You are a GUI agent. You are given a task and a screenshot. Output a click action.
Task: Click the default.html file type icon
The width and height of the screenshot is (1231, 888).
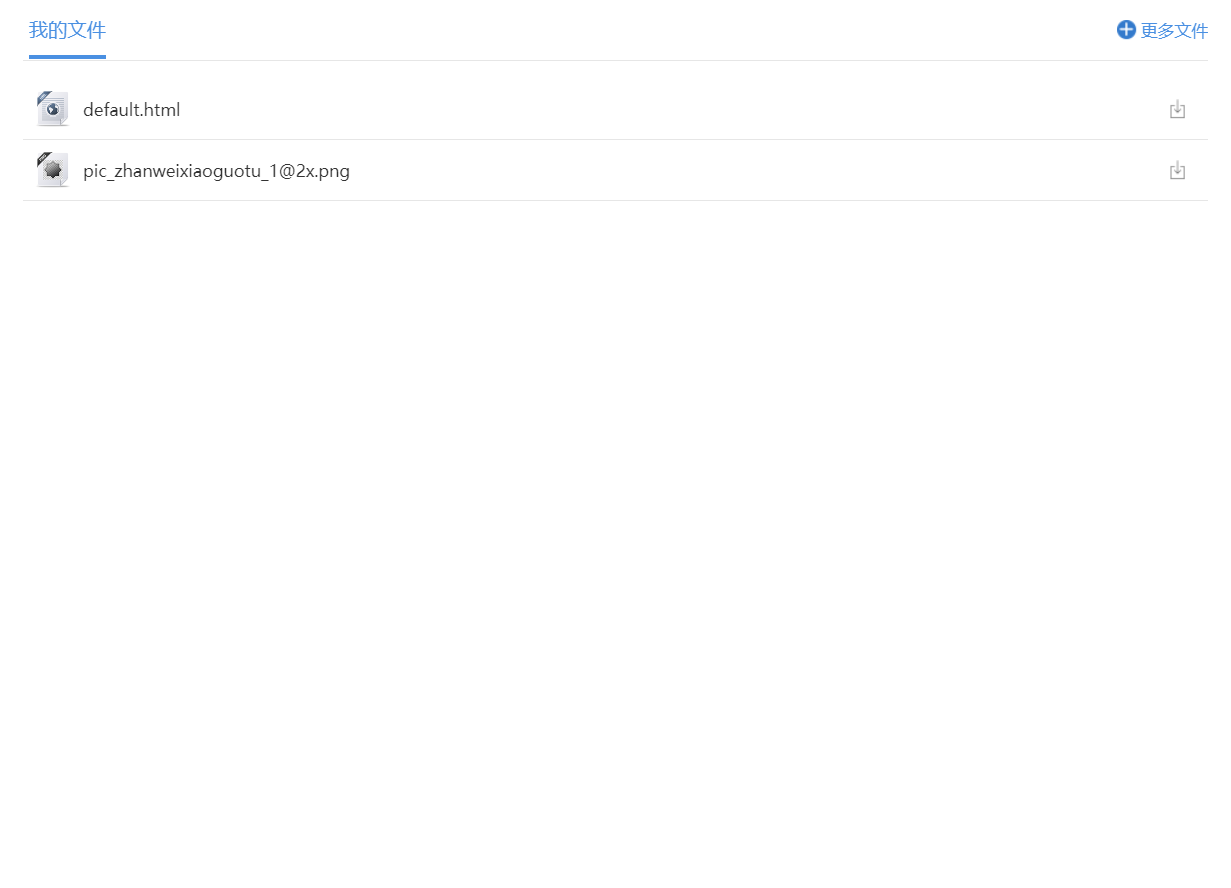click(52, 109)
